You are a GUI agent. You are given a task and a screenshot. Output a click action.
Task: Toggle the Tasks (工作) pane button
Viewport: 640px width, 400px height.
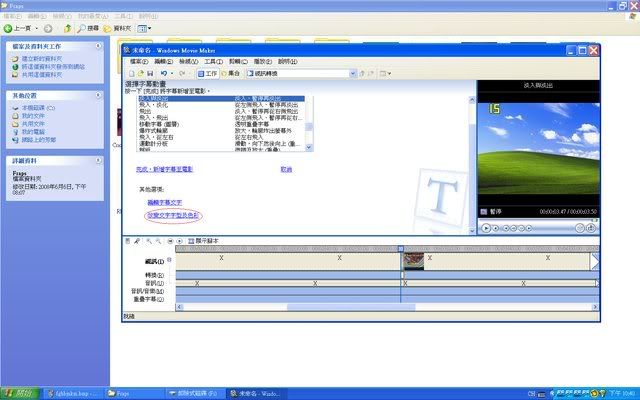tap(210, 73)
